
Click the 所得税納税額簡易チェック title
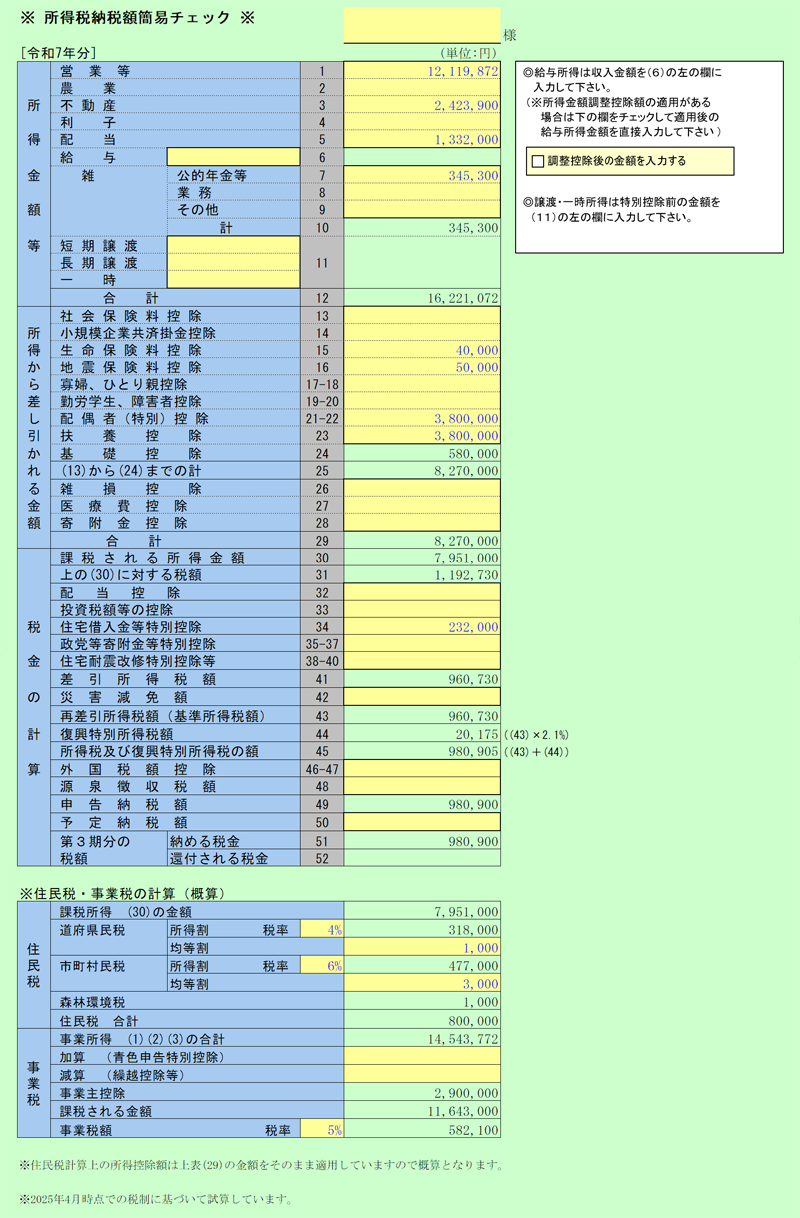coord(137,18)
